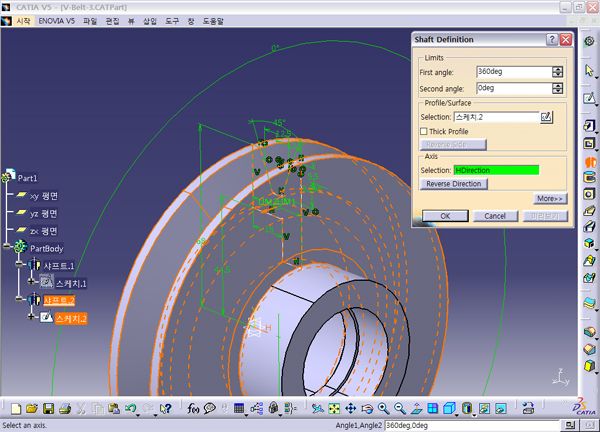This screenshot has height=432, width=600.
Task: Click the Print icon in the toolbar
Action: click(x=65, y=409)
